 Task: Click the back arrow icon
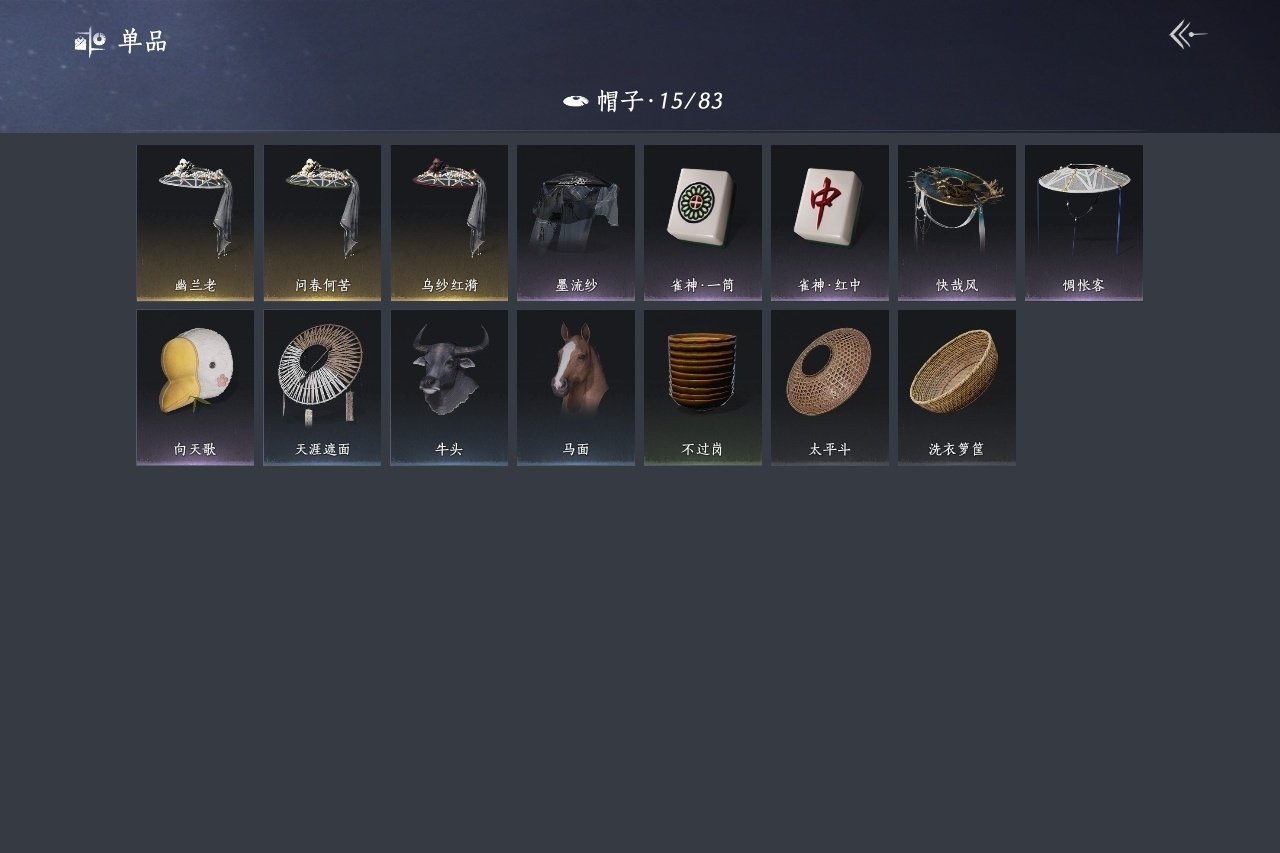1188,35
